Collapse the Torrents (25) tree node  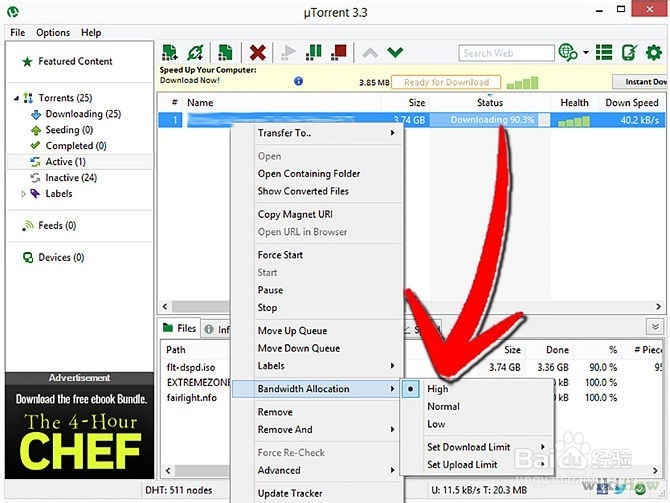16,98
